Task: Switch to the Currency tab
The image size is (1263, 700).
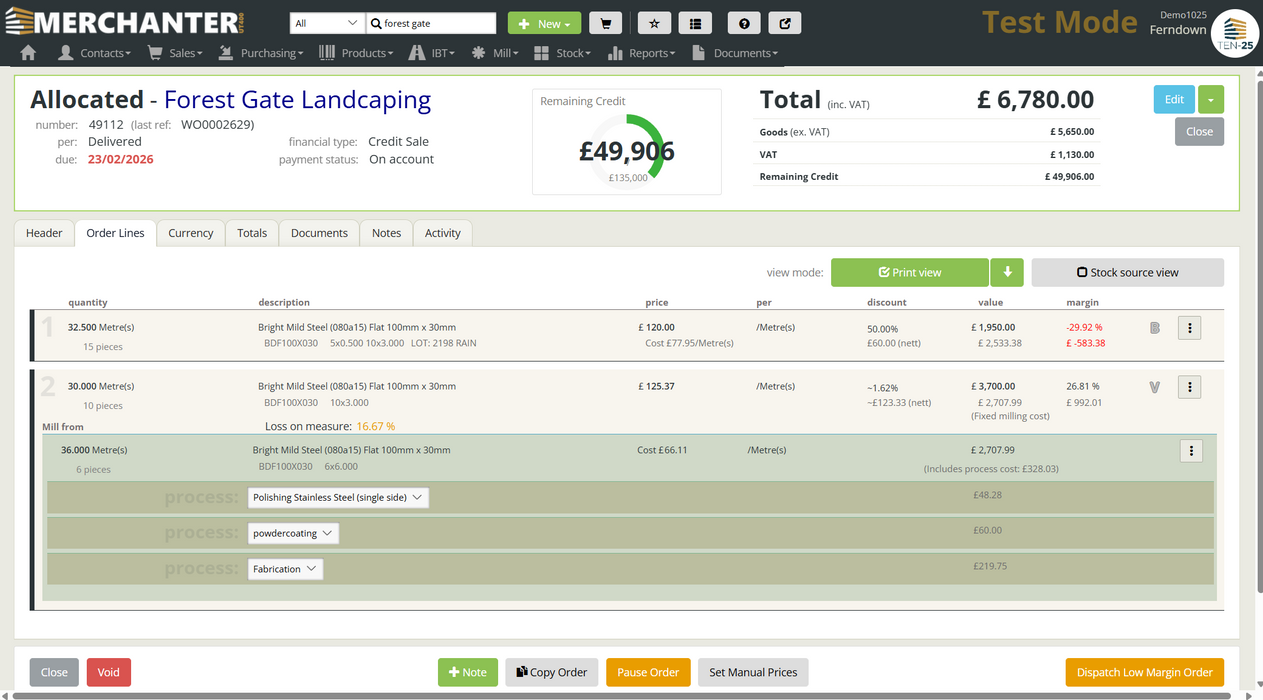Action: tap(191, 233)
